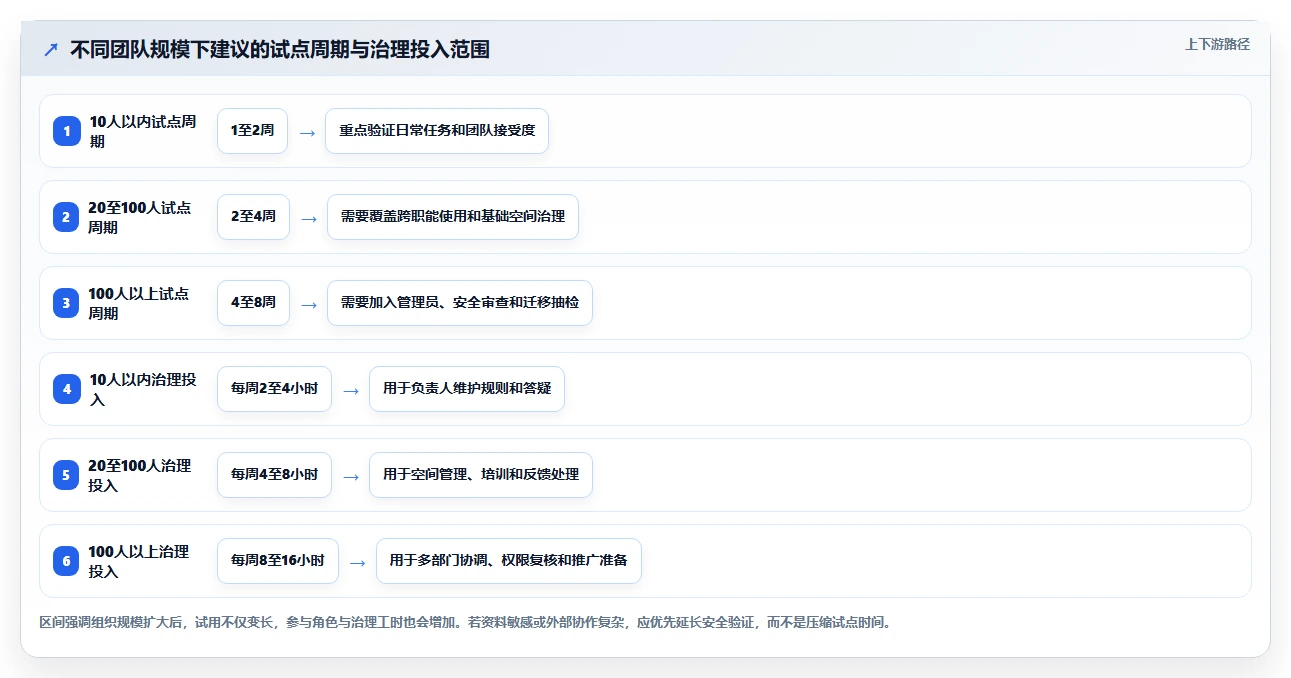Click the 每周8至16小时 value chip

[x=278, y=561]
